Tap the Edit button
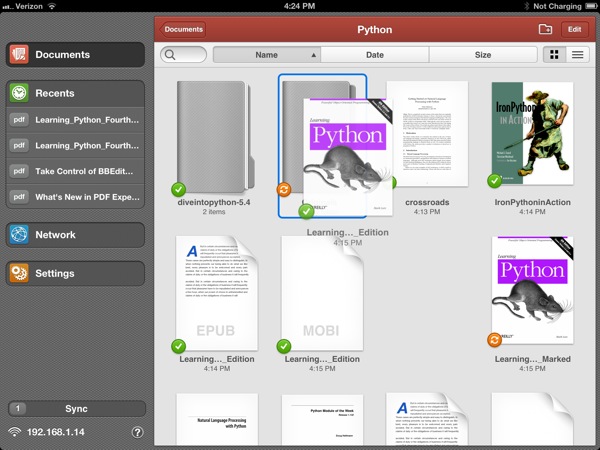The image size is (600, 450). coord(574,29)
